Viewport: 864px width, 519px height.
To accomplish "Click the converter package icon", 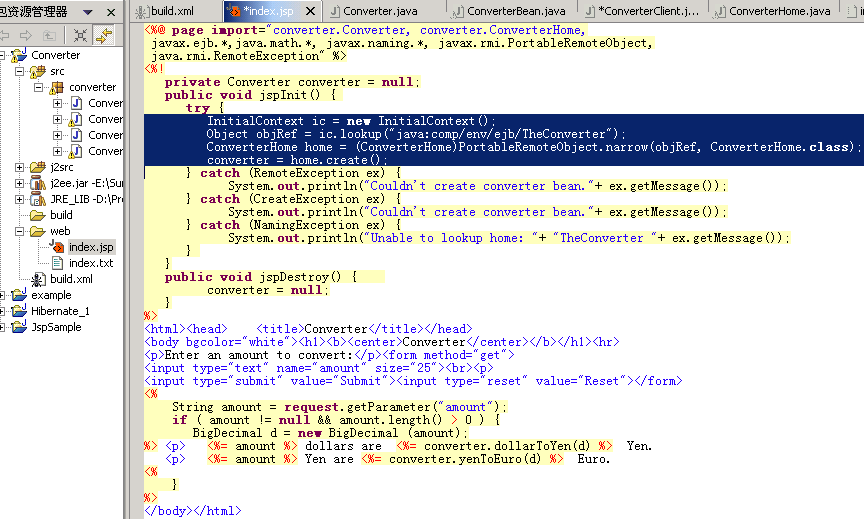I will pyautogui.click(x=56, y=87).
